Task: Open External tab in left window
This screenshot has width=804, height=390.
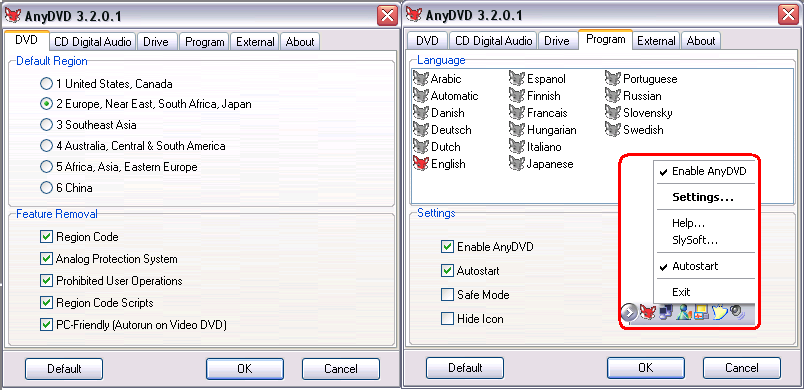Action: click(255, 42)
